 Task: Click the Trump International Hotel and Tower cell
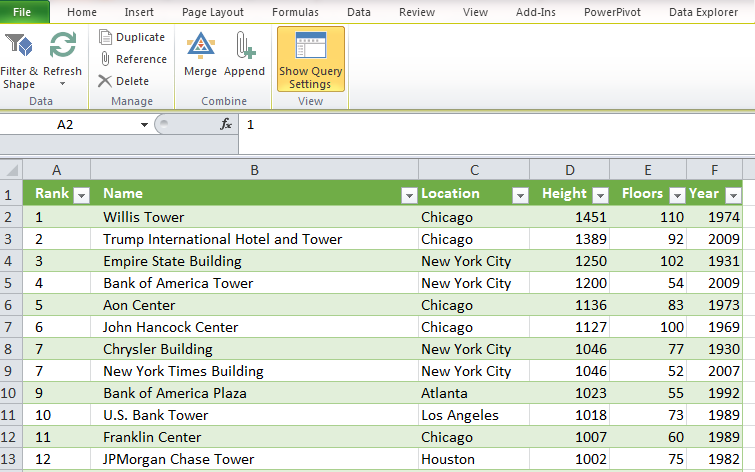[x=254, y=239]
